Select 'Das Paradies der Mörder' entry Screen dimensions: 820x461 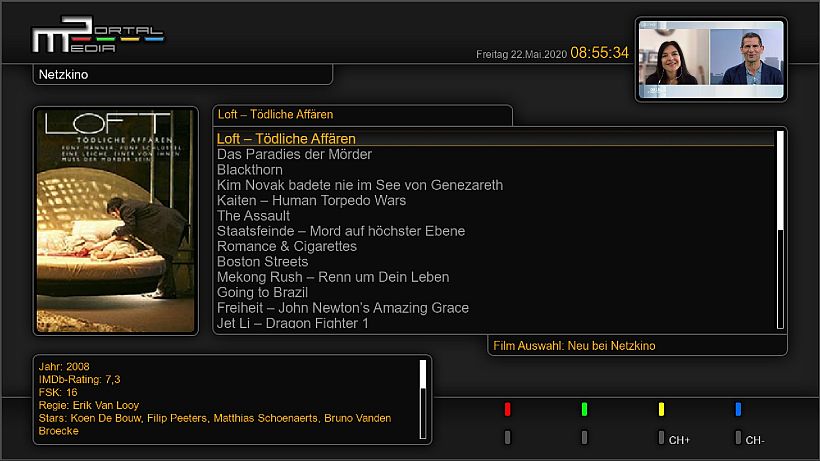[294, 155]
